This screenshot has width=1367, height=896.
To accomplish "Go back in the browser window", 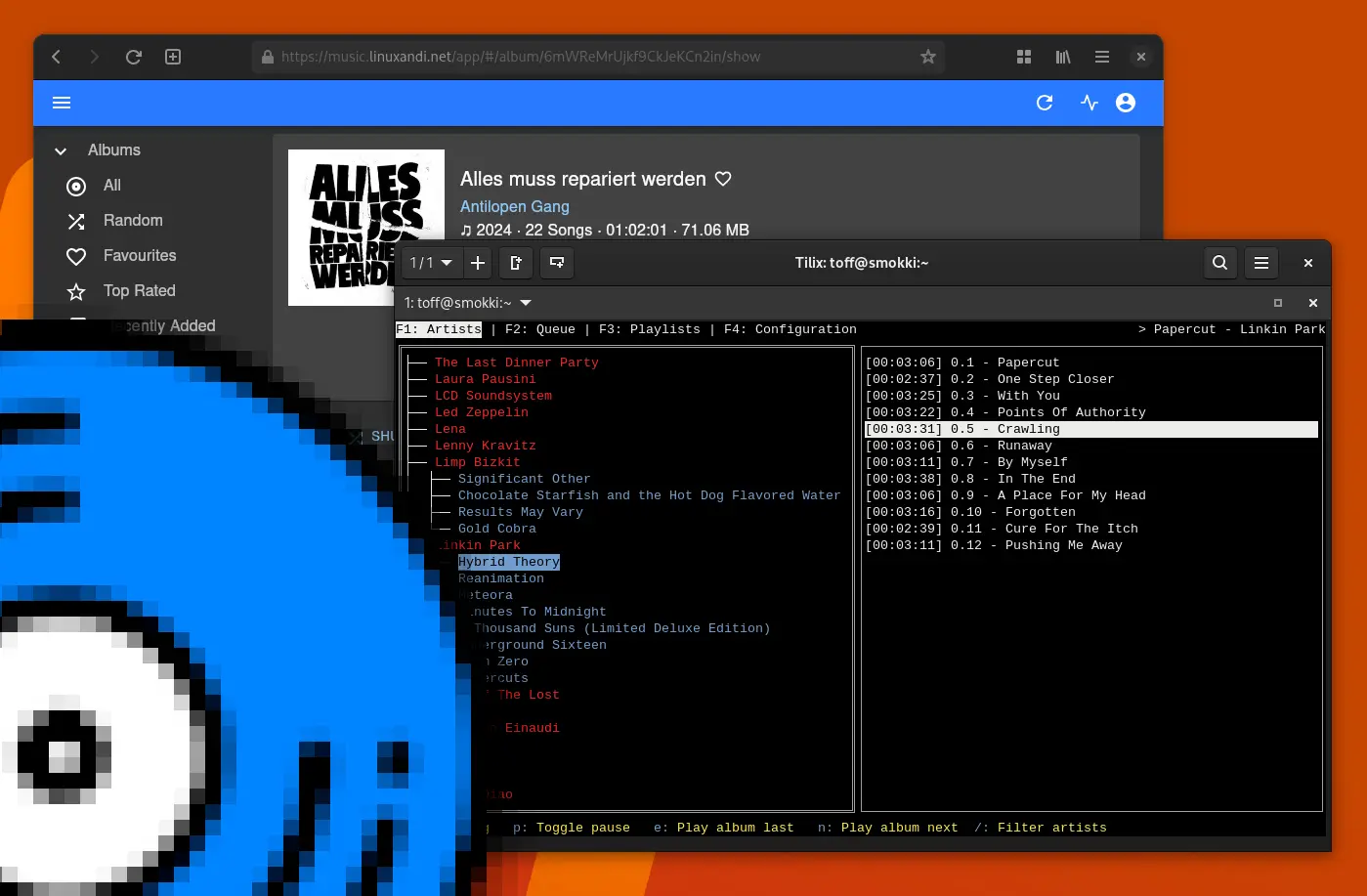I will (57, 57).
